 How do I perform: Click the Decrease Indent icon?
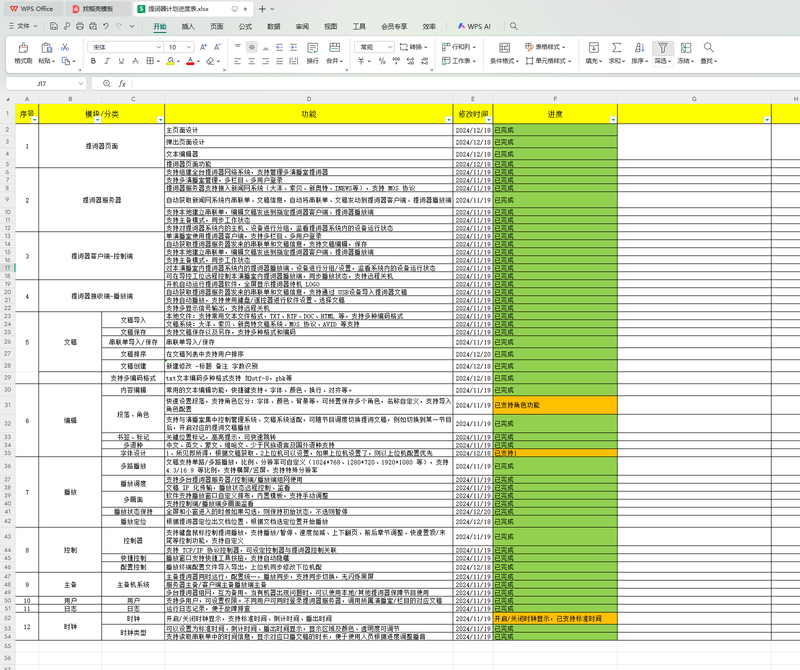click(x=280, y=47)
